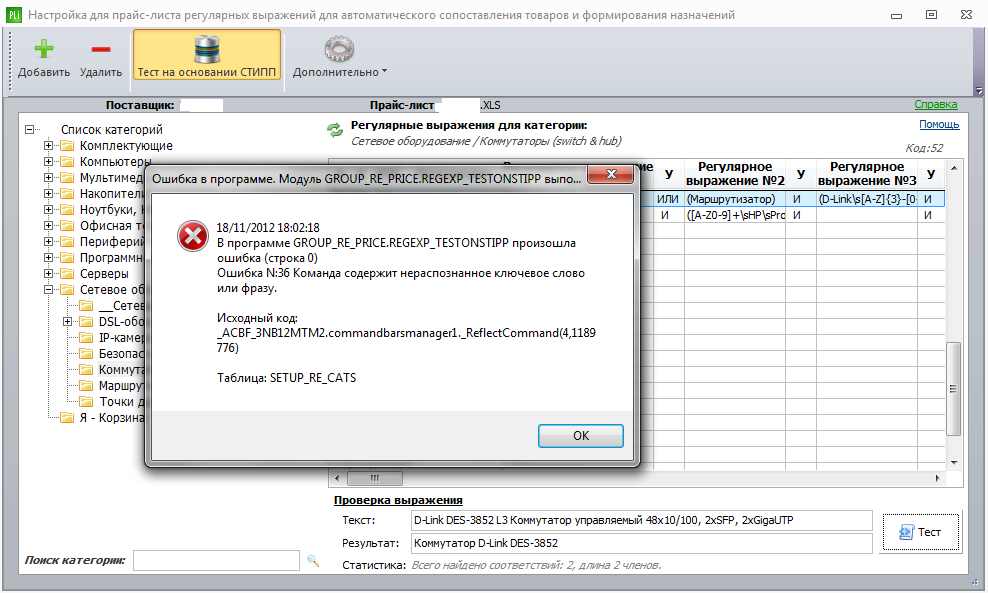Click the toolbar overflow arrow at right edge

[979, 89]
